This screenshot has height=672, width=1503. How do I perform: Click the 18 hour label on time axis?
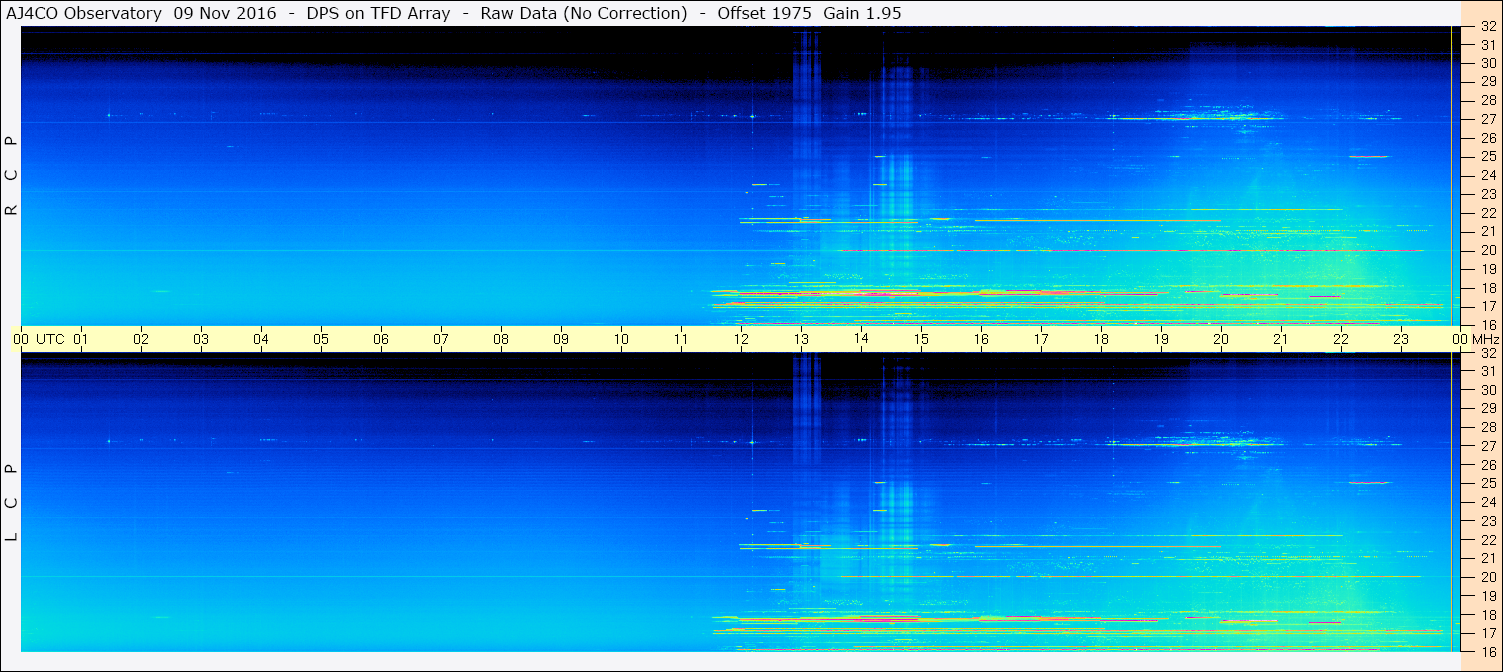[x=1101, y=339]
